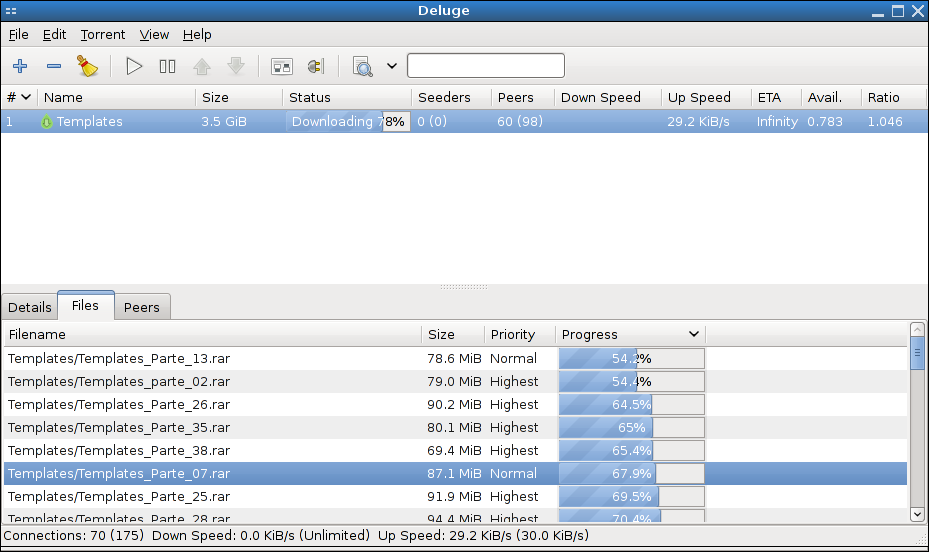Sort torrents by Up Speed column
The width and height of the screenshot is (929, 552).
pos(699,97)
